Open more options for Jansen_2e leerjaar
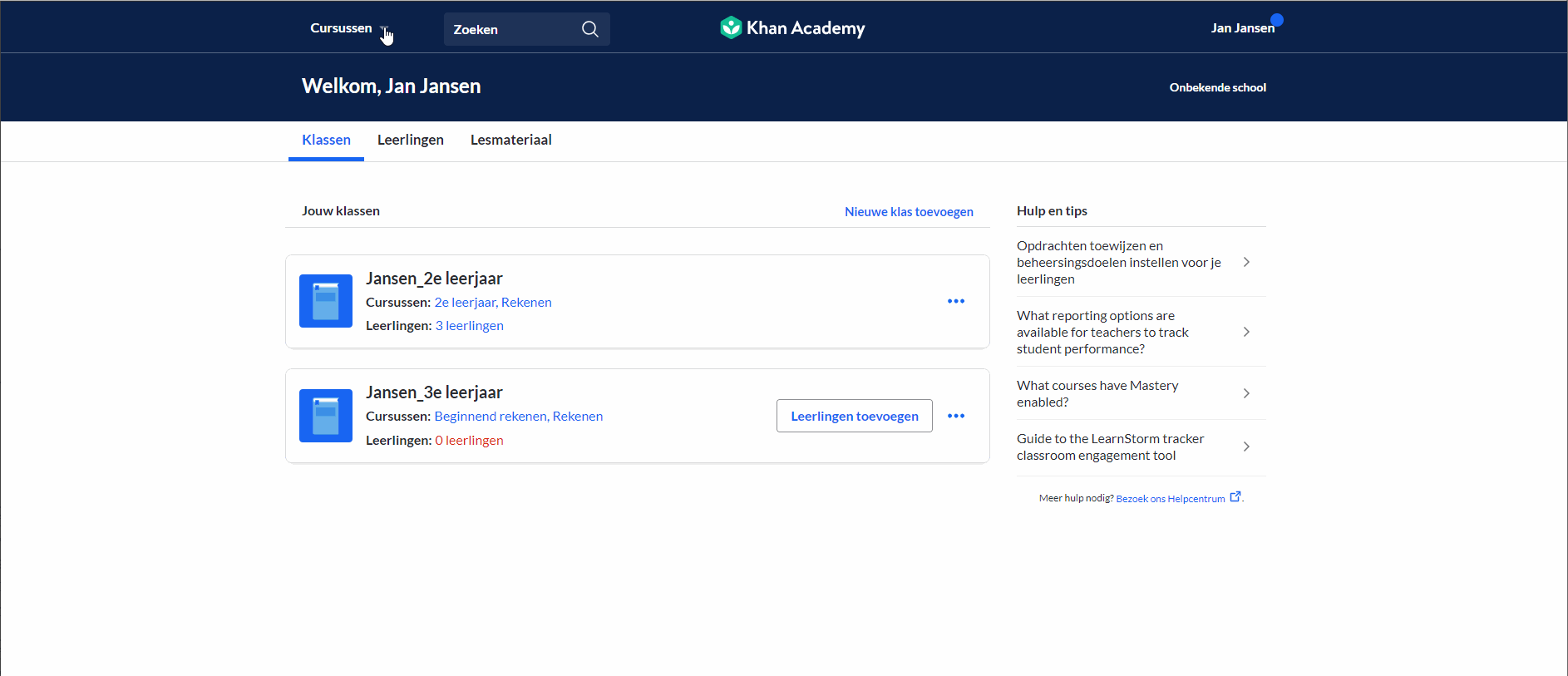This screenshot has width=1568, height=676. pos(956,301)
